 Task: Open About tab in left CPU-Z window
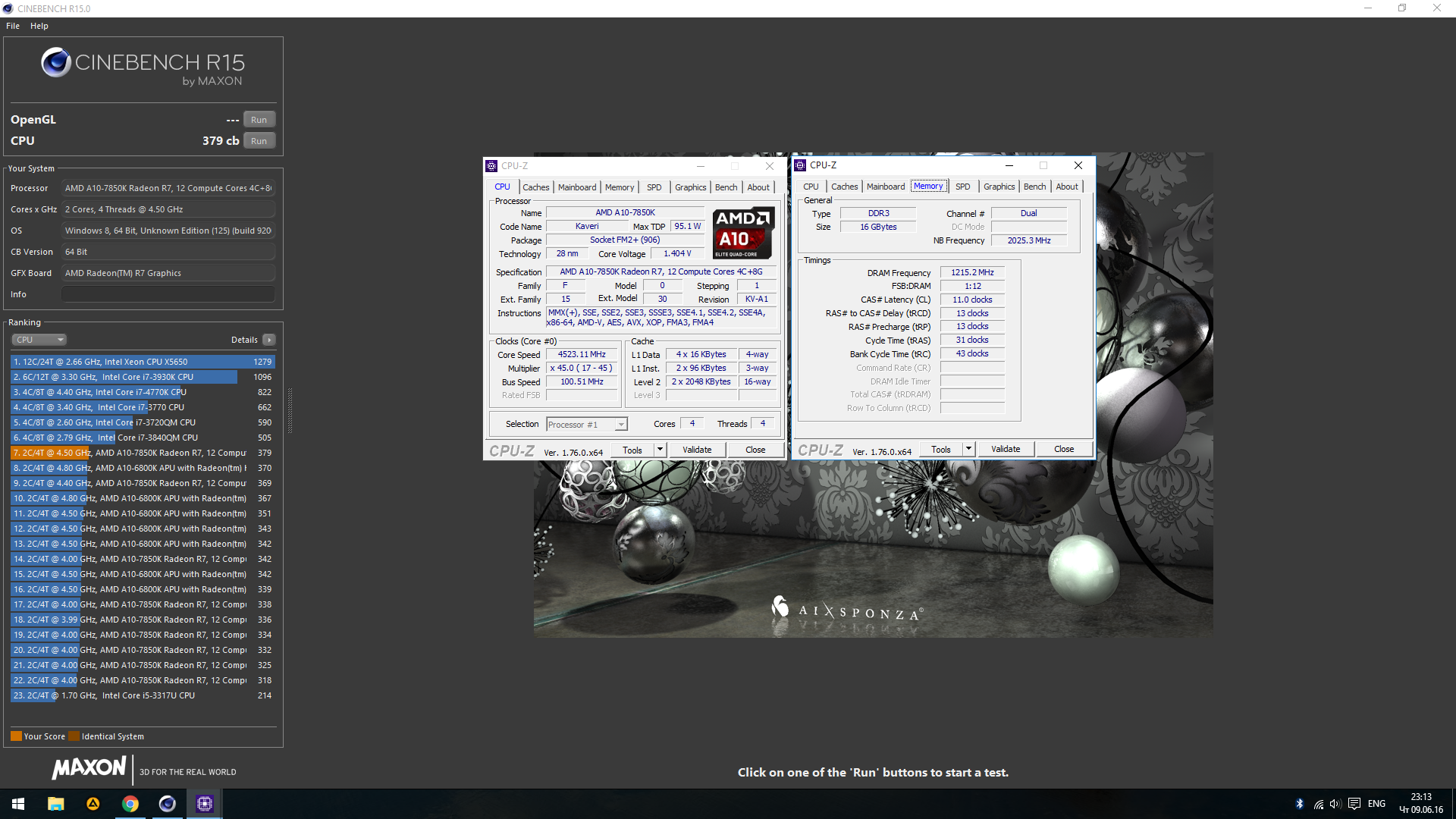coord(758,187)
